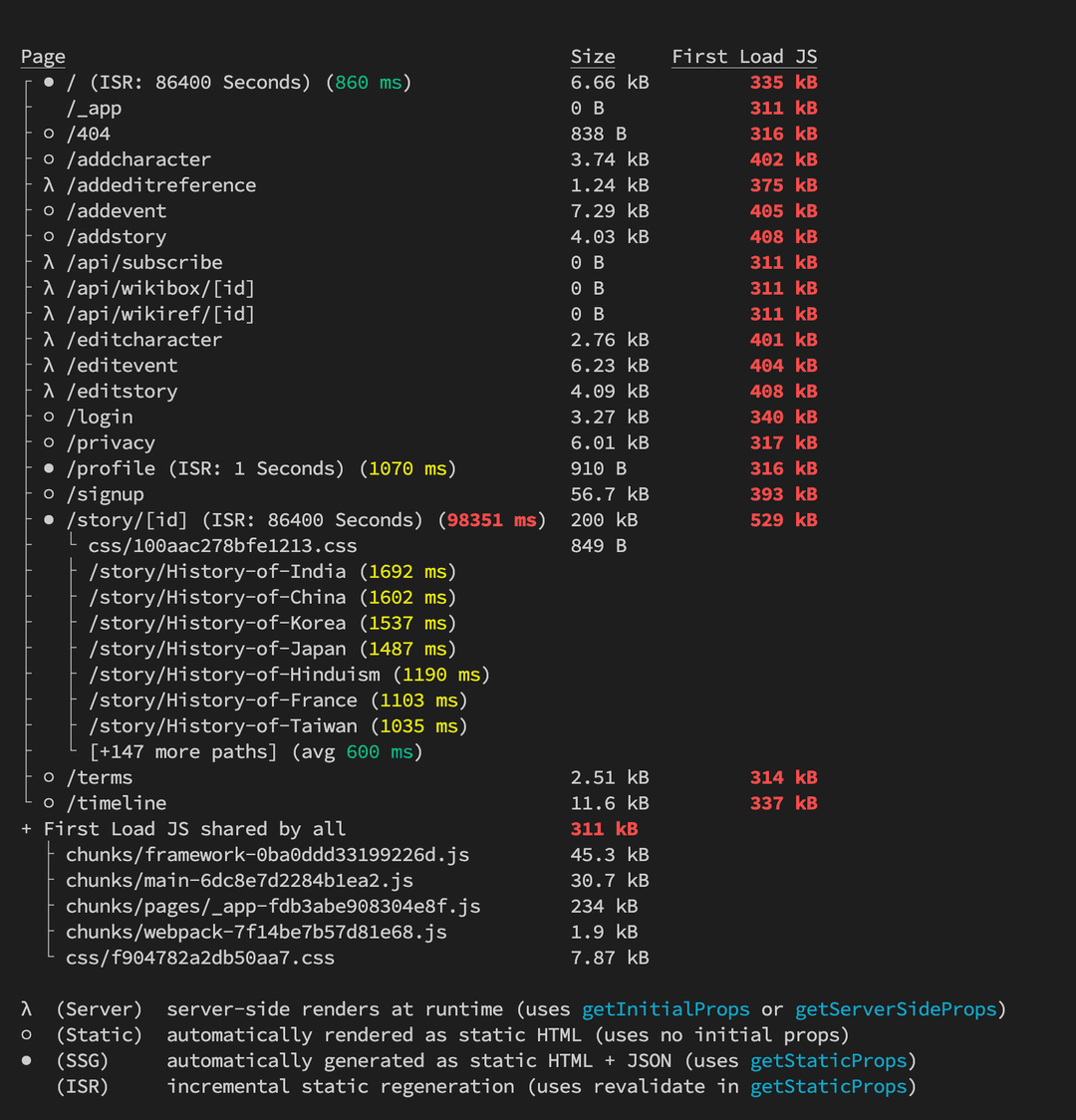
Task: Click the avg 600 ms value
Action: (x=380, y=751)
